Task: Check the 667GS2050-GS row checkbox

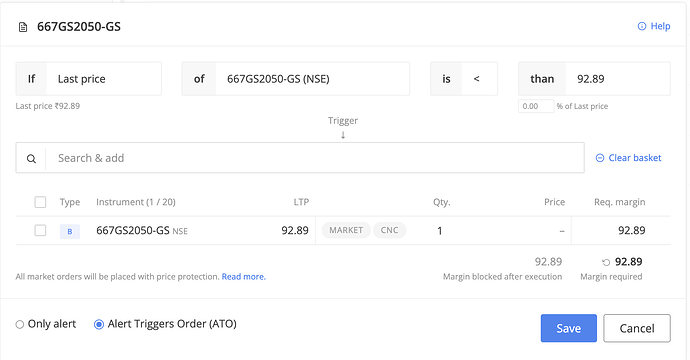Action: (40, 230)
